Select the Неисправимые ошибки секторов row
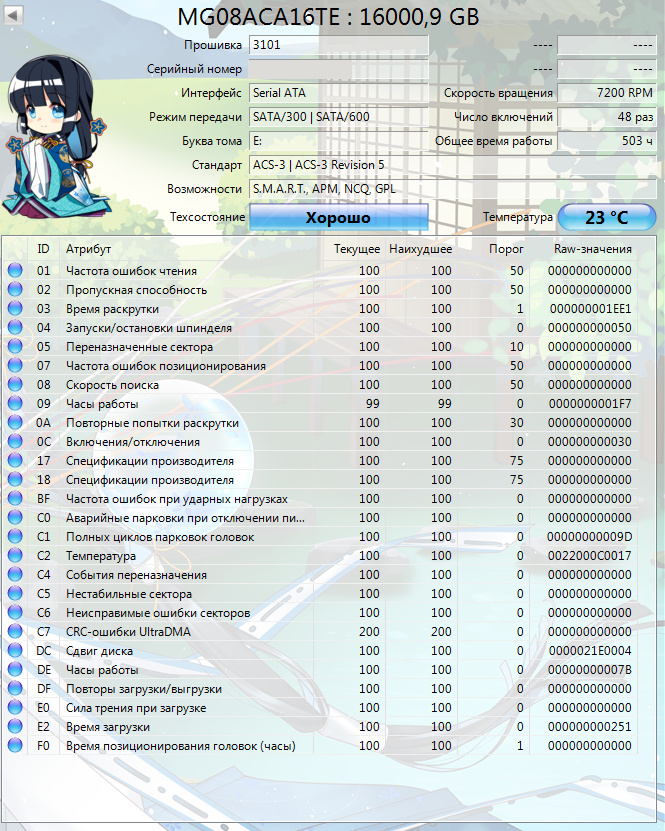665x831 pixels. click(320, 613)
